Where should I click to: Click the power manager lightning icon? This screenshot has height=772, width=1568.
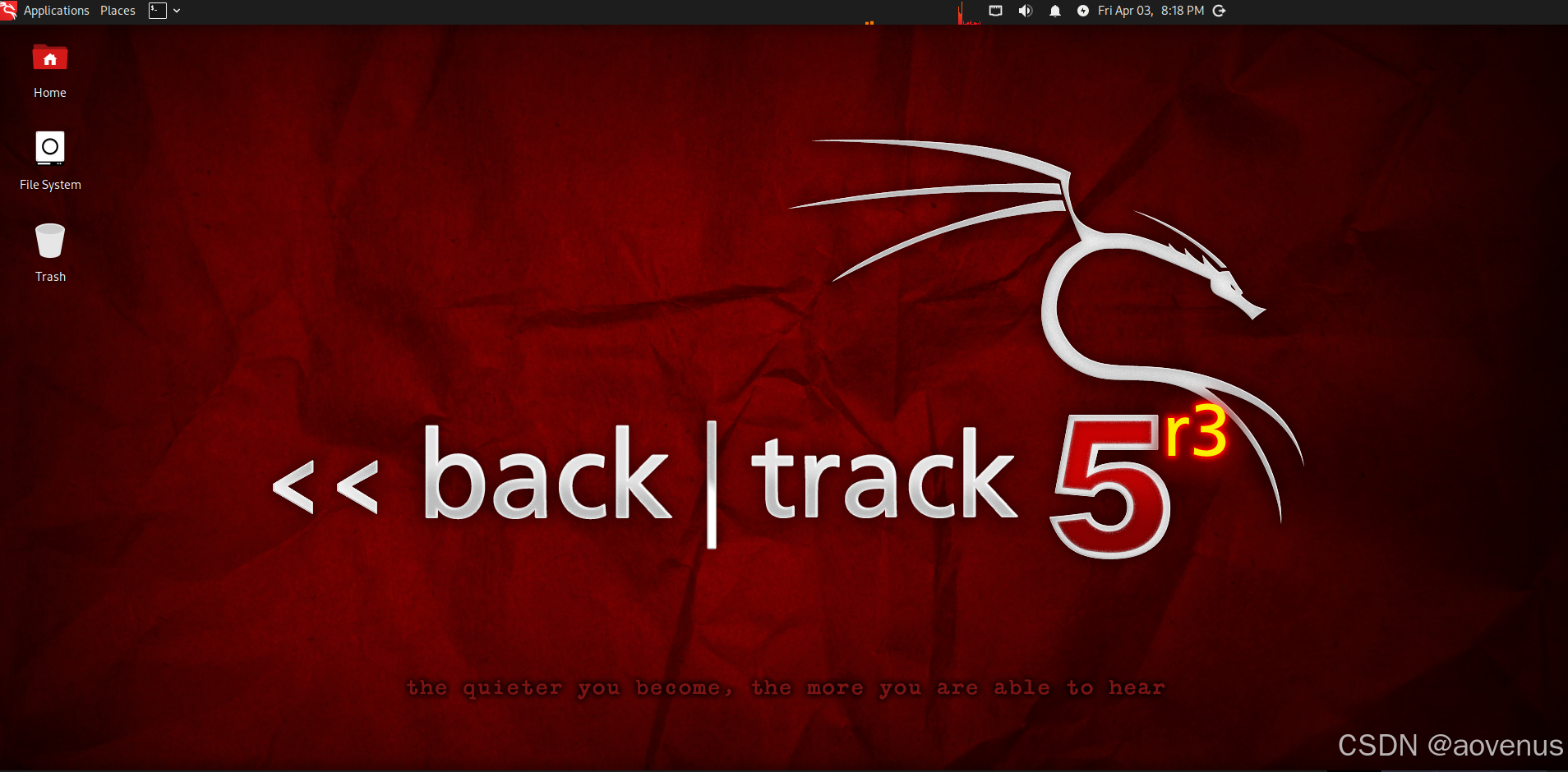pyautogui.click(x=1083, y=11)
